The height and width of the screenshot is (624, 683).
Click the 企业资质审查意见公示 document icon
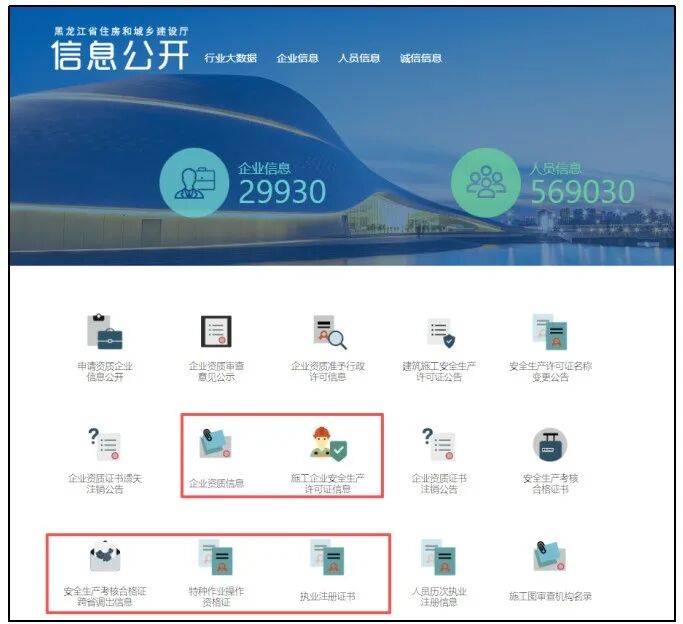216,331
